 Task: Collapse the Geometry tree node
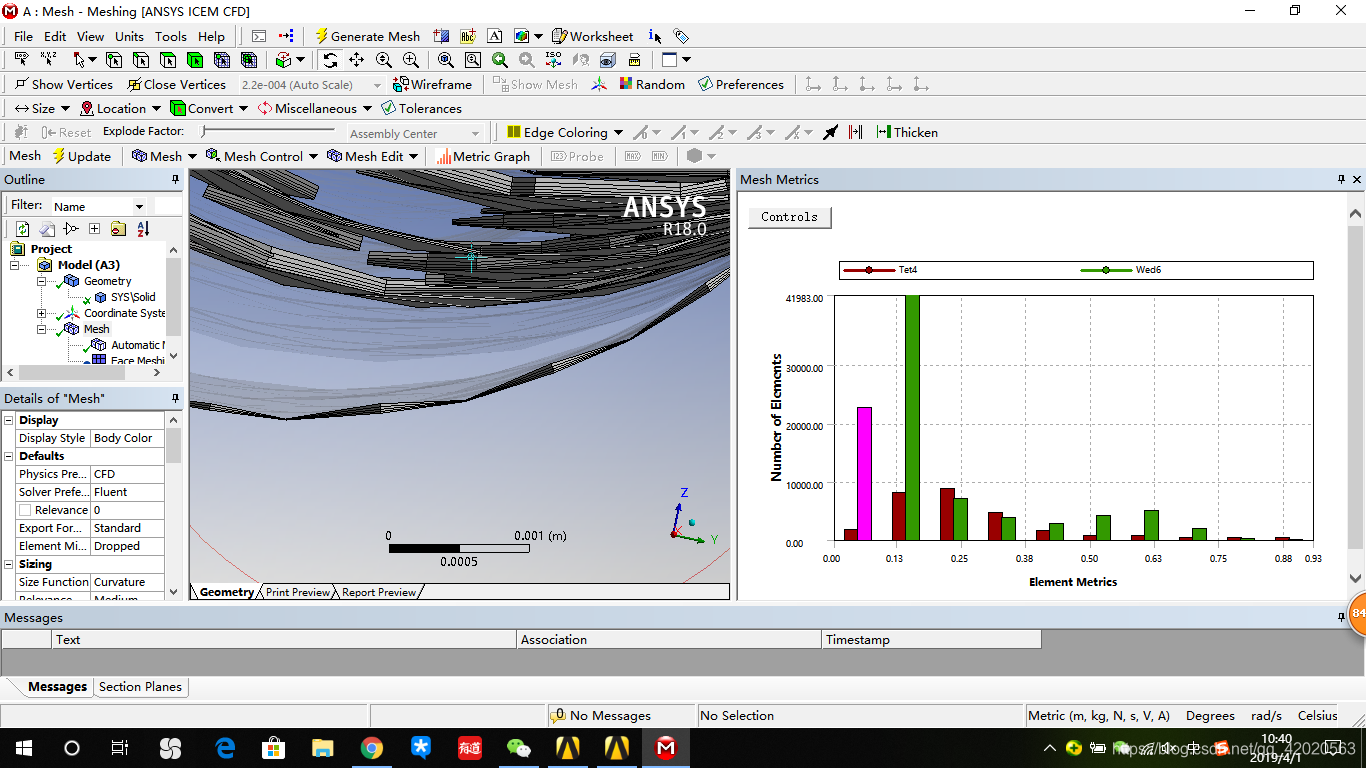(42, 281)
